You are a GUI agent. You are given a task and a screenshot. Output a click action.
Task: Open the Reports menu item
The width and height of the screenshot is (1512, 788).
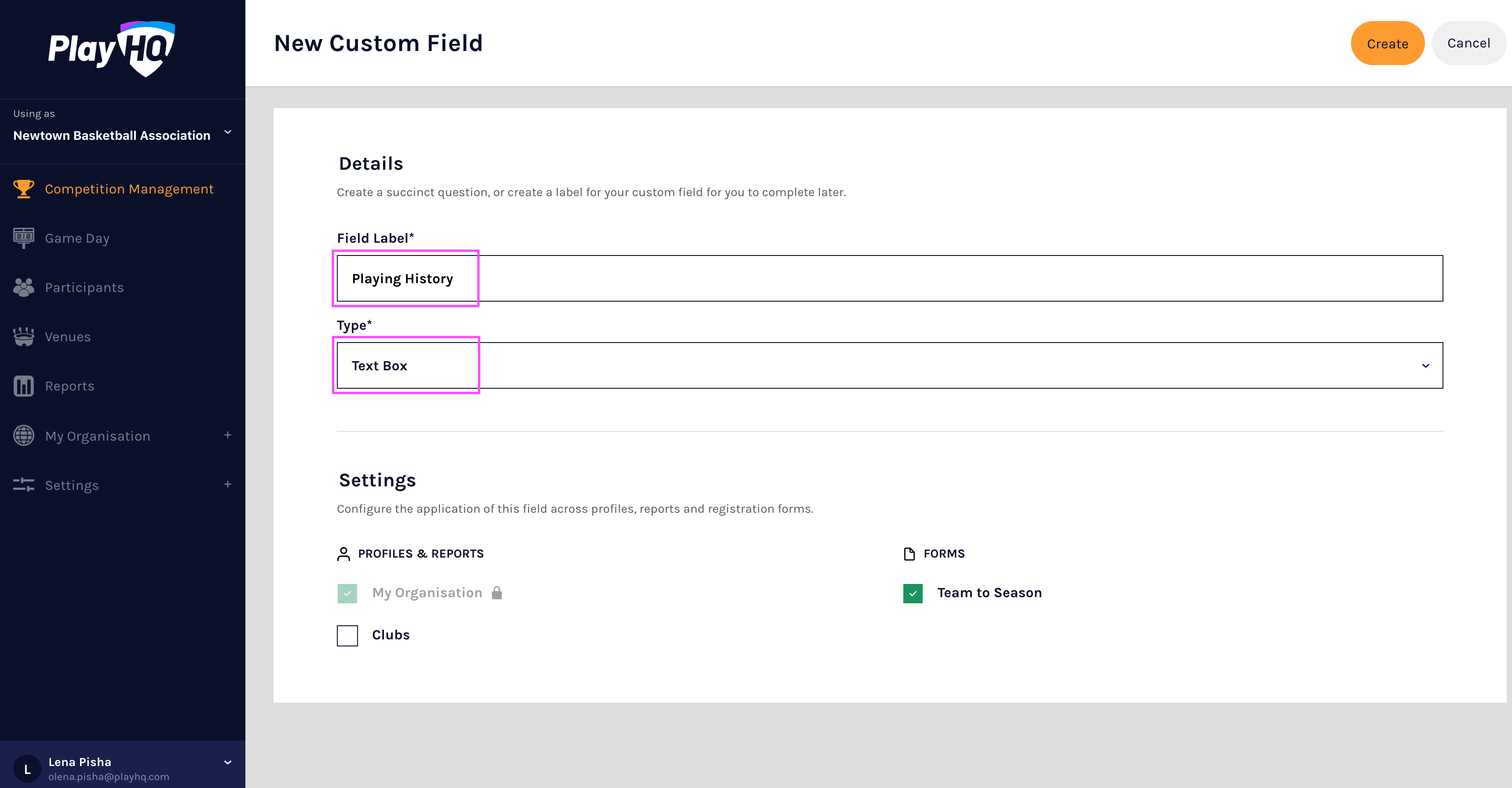click(x=69, y=386)
